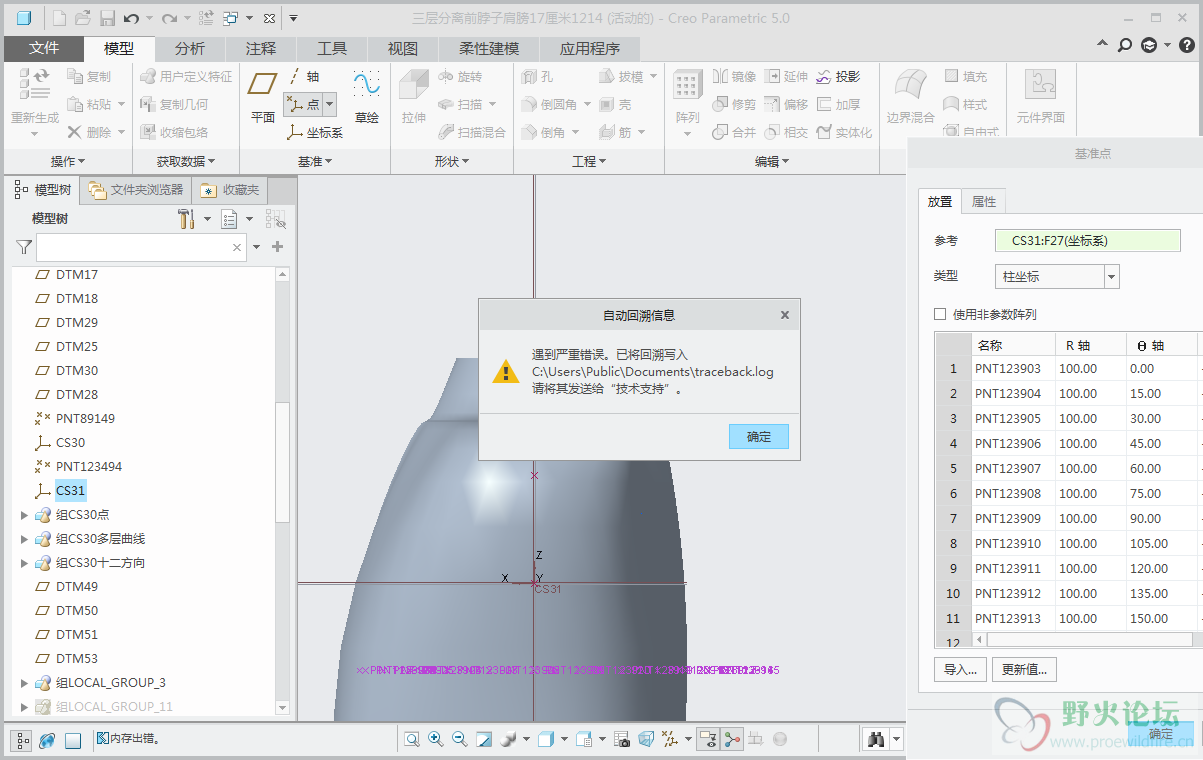The width and height of the screenshot is (1203, 760).
Task: Click the add plus icon beside tree search
Action: [278, 247]
